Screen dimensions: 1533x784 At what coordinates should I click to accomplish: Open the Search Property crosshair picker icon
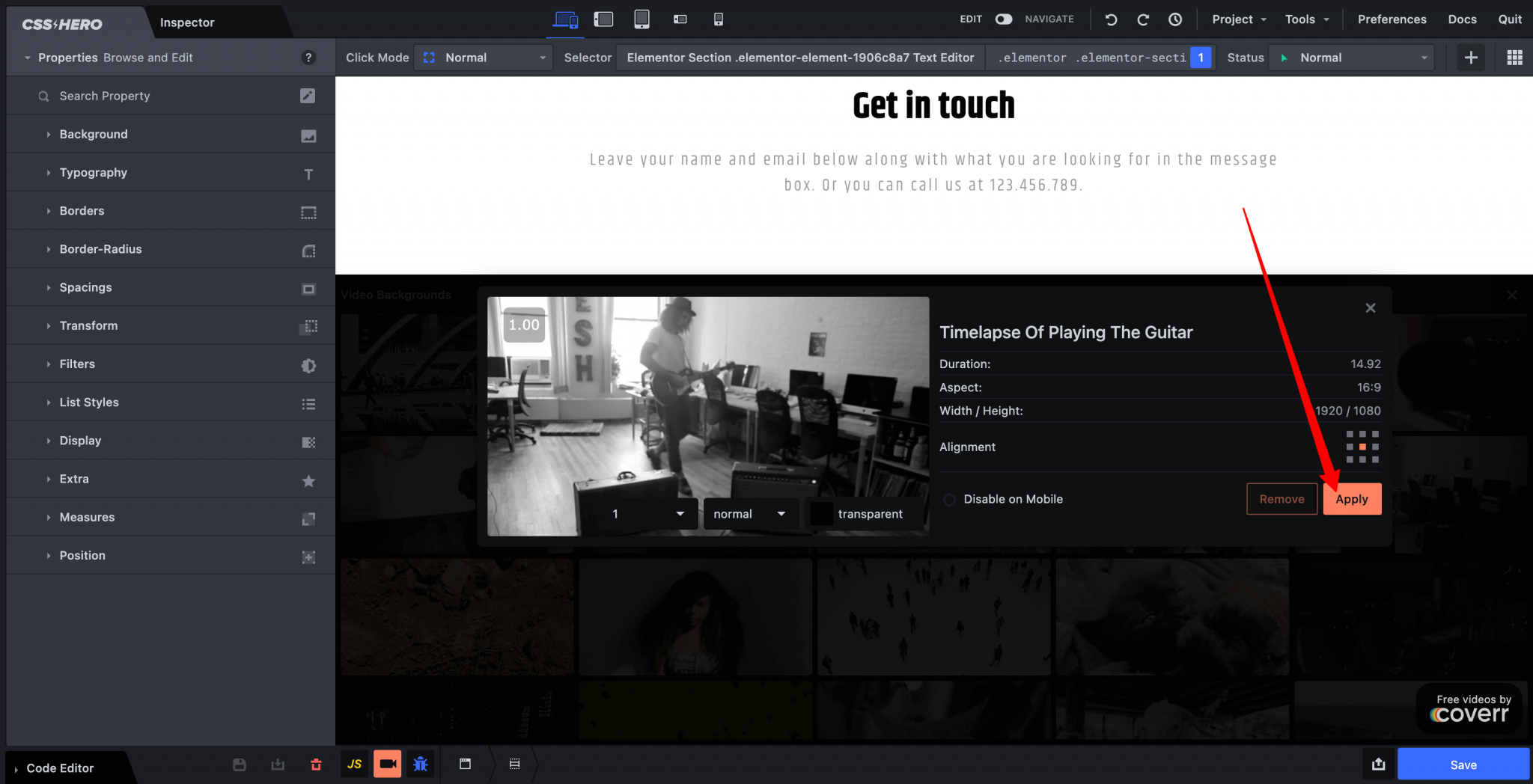click(308, 96)
